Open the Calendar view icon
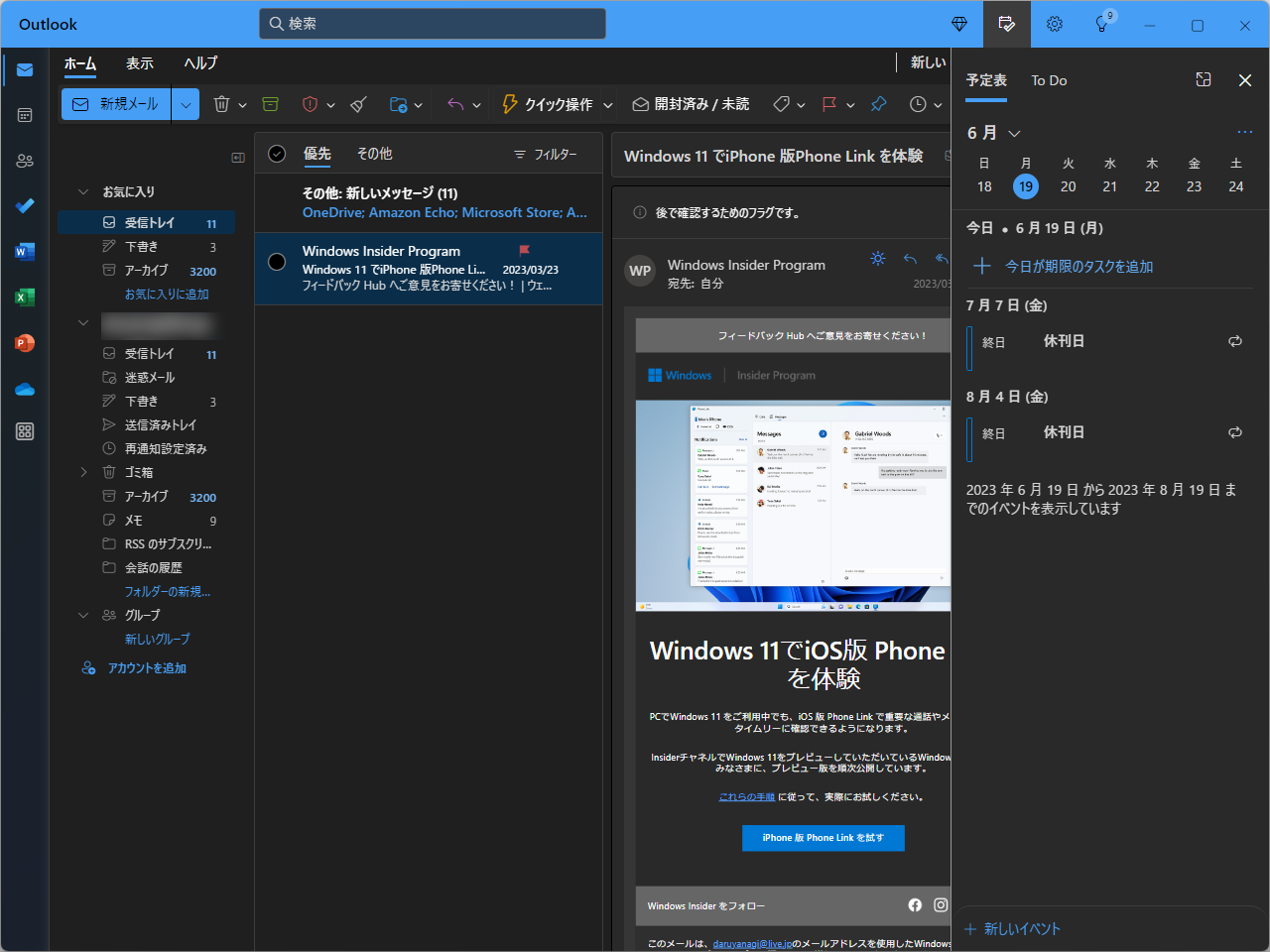This screenshot has width=1270, height=952. pos(24,115)
